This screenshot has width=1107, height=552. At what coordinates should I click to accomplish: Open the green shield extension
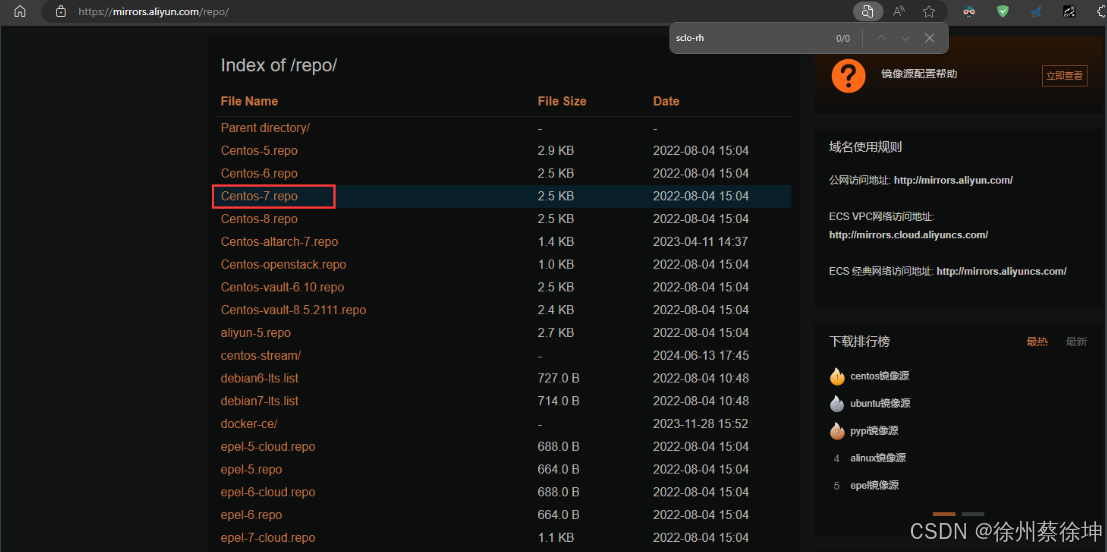(x=1003, y=11)
